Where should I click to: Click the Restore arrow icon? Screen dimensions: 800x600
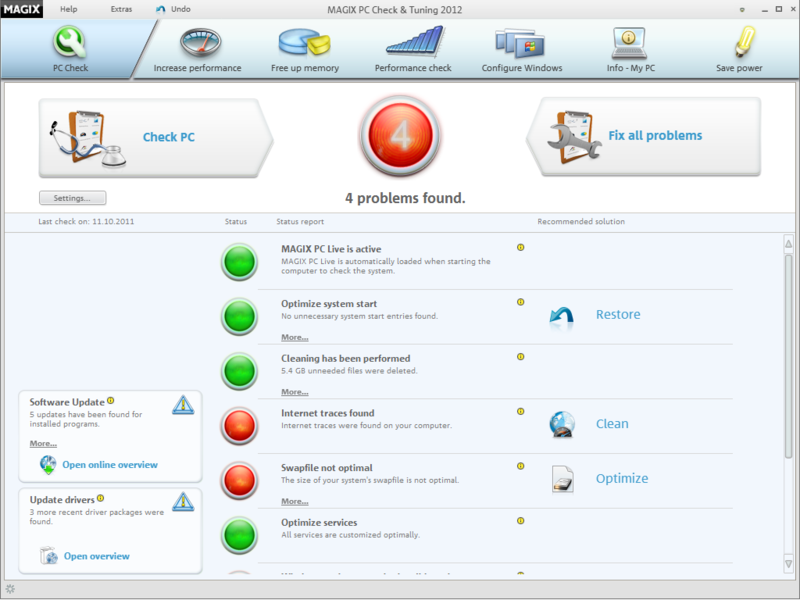tap(562, 316)
